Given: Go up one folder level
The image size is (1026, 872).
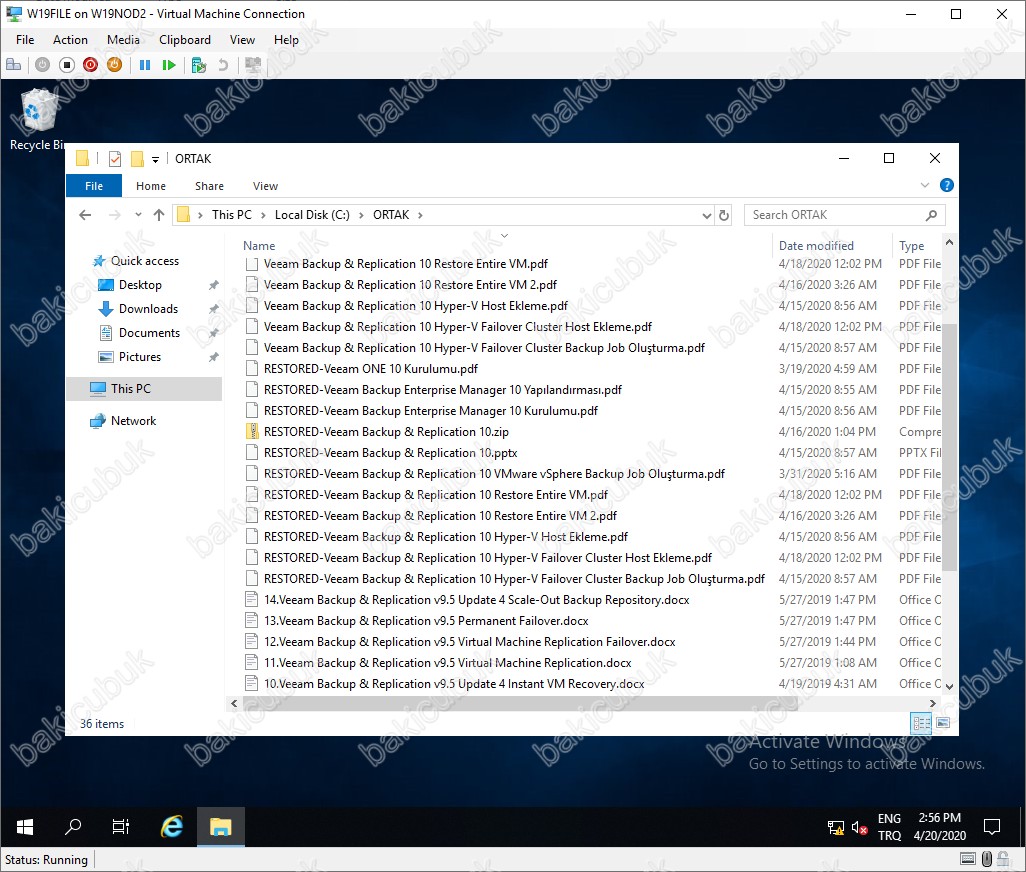Looking at the screenshot, I should [158, 215].
